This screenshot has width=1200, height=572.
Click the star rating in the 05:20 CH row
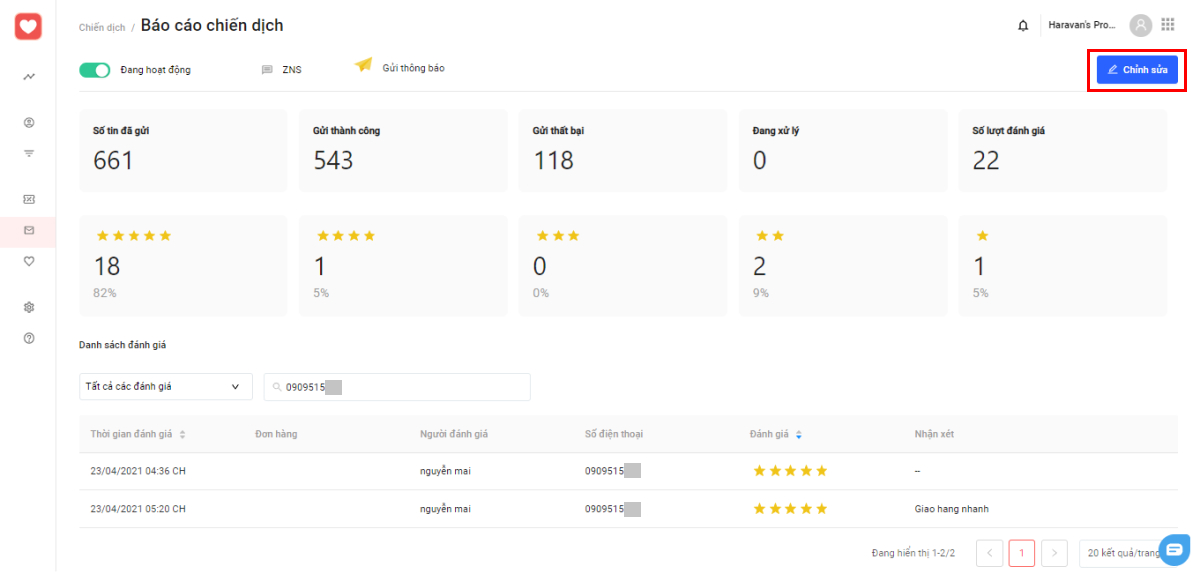[790, 508]
